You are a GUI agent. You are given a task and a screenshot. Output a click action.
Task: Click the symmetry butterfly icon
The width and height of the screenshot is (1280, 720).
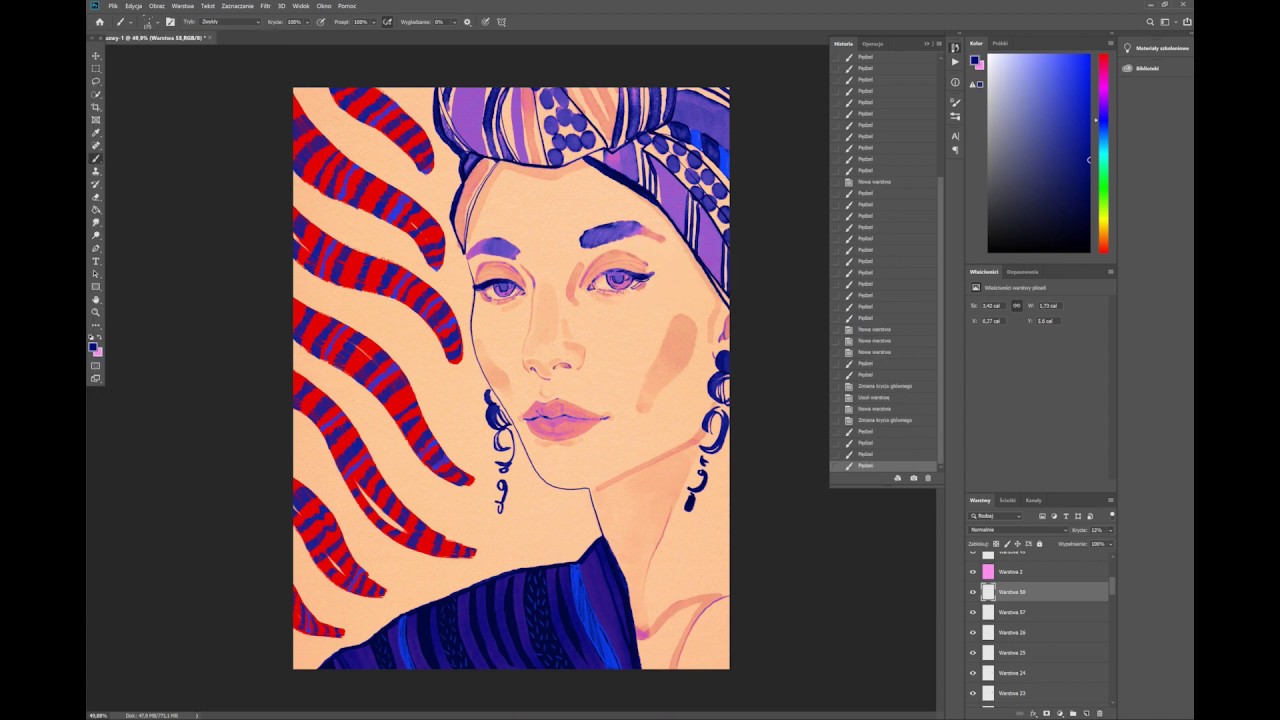[501, 21]
